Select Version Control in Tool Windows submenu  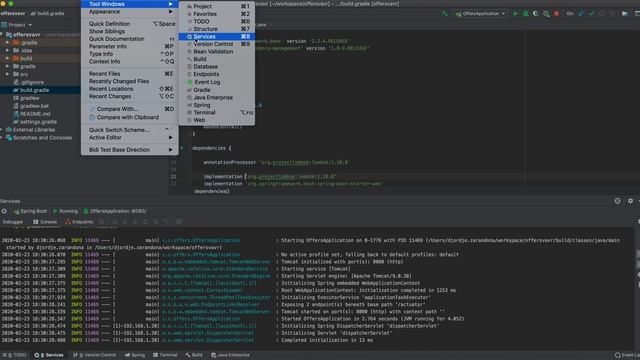(217, 44)
